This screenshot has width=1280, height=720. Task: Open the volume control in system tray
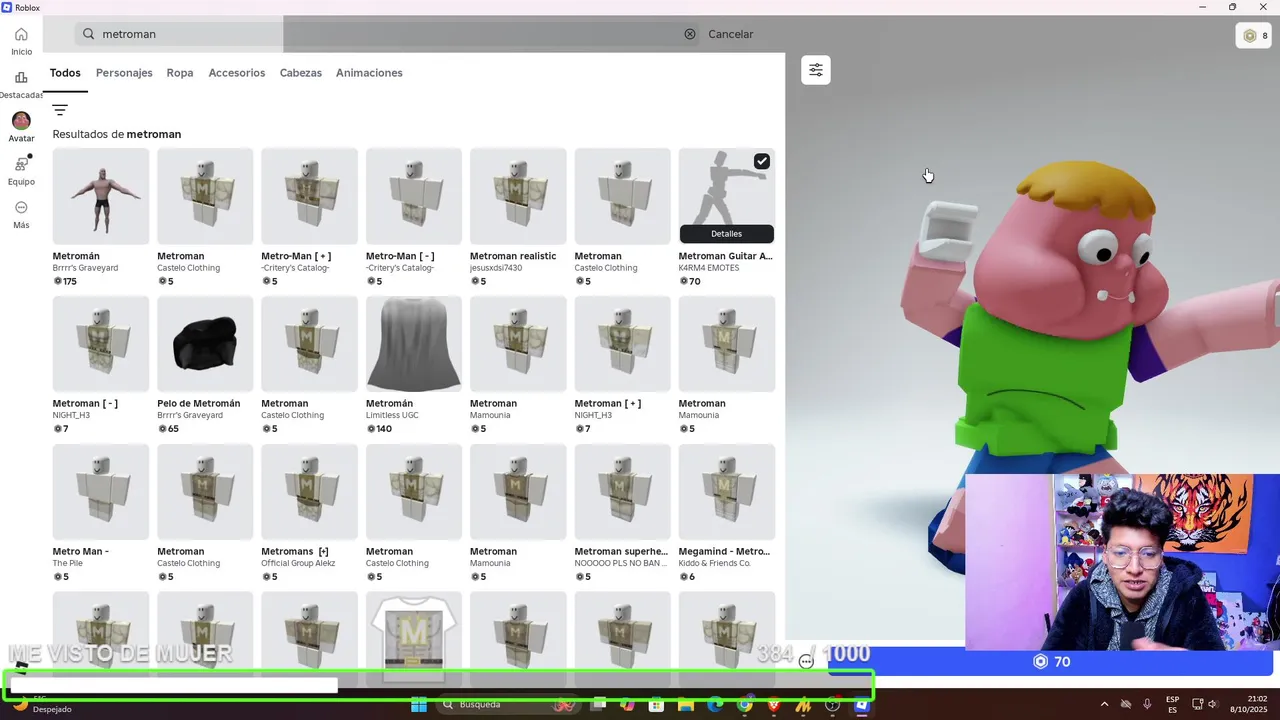click(1212, 704)
